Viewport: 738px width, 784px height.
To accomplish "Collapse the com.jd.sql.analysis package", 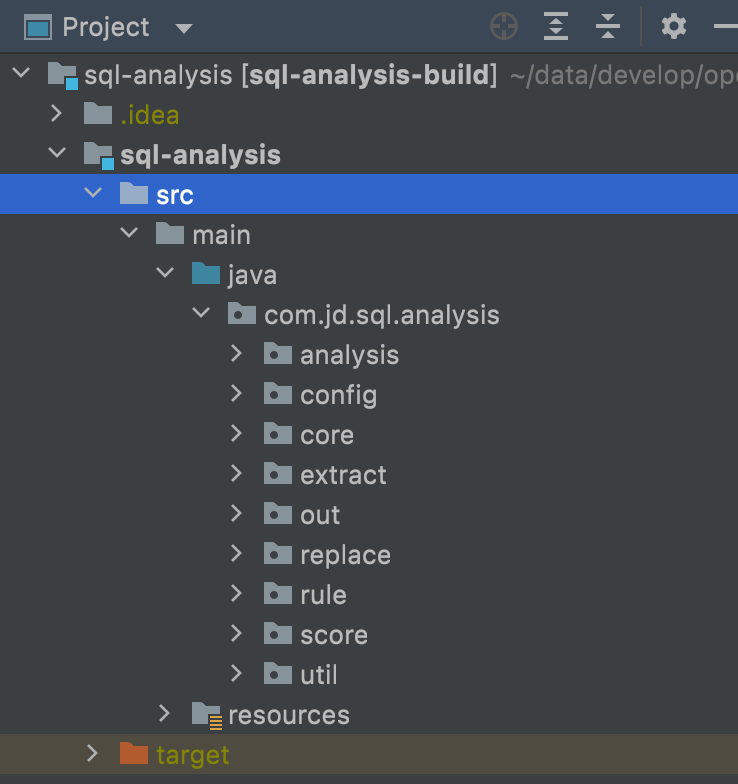I will (201, 314).
